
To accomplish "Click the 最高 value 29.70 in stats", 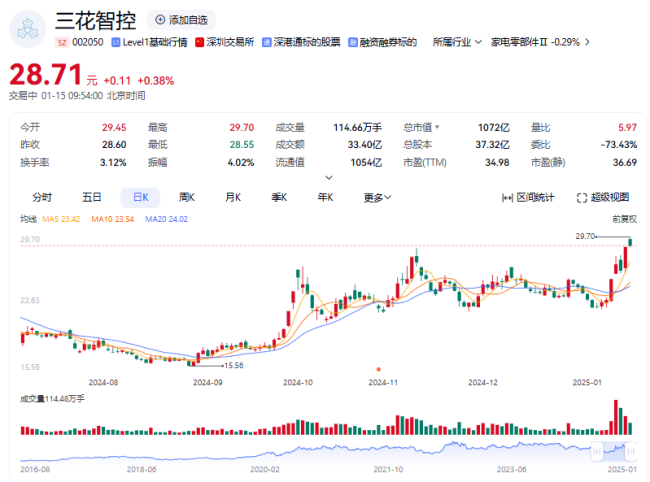I will coord(242,127).
